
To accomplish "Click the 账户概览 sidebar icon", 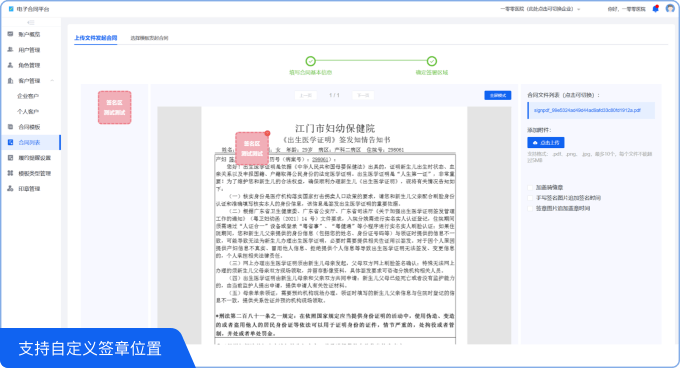I will pos(10,34).
